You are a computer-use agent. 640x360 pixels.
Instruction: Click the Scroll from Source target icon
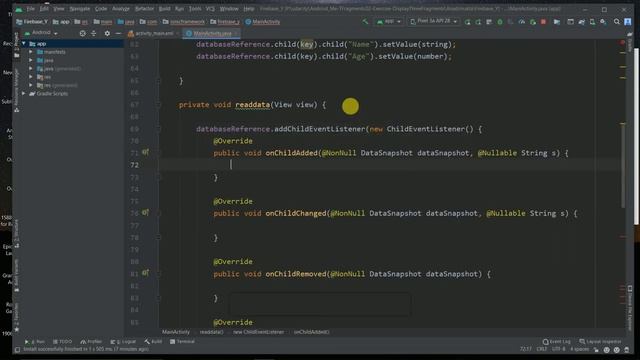pos(82,33)
